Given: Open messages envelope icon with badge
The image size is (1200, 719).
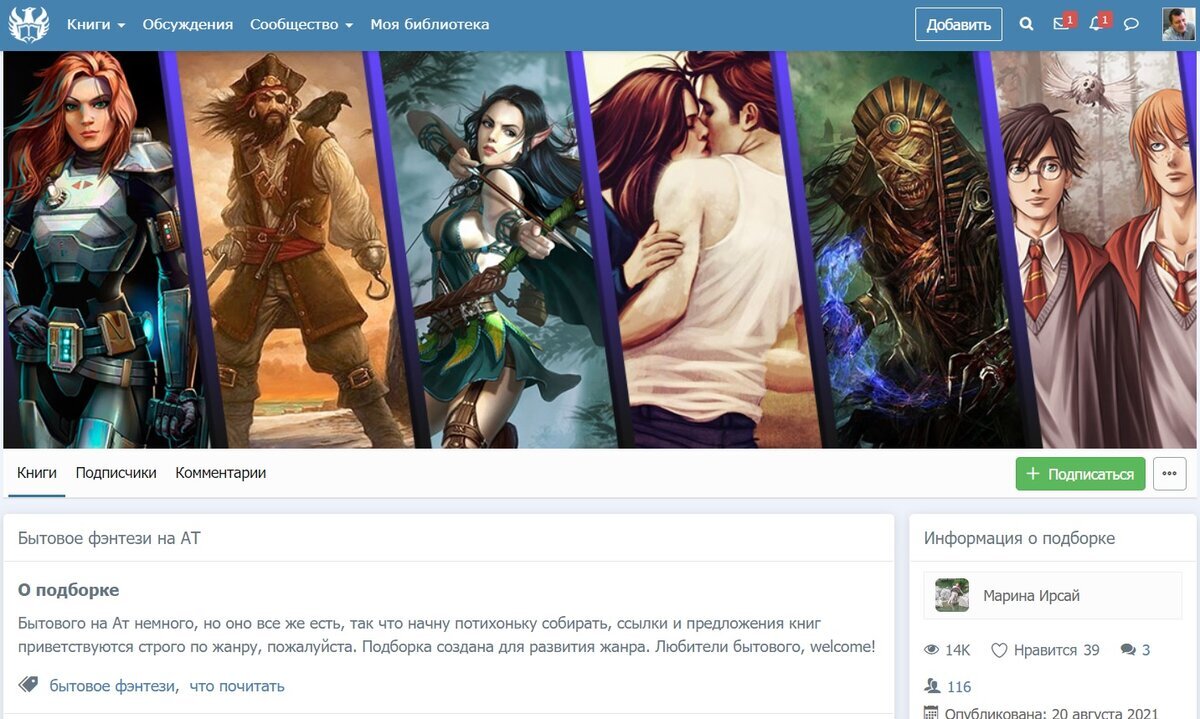Looking at the screenshot, I should click(x=1064, y=23).
